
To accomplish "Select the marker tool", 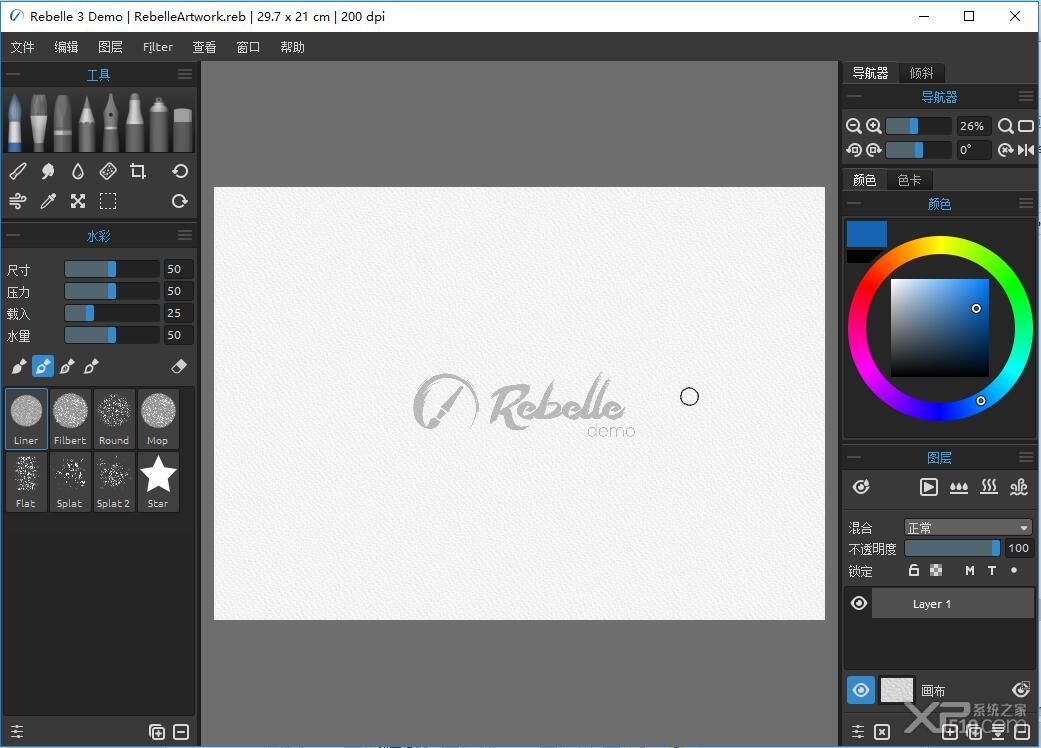I will [135, 123].
